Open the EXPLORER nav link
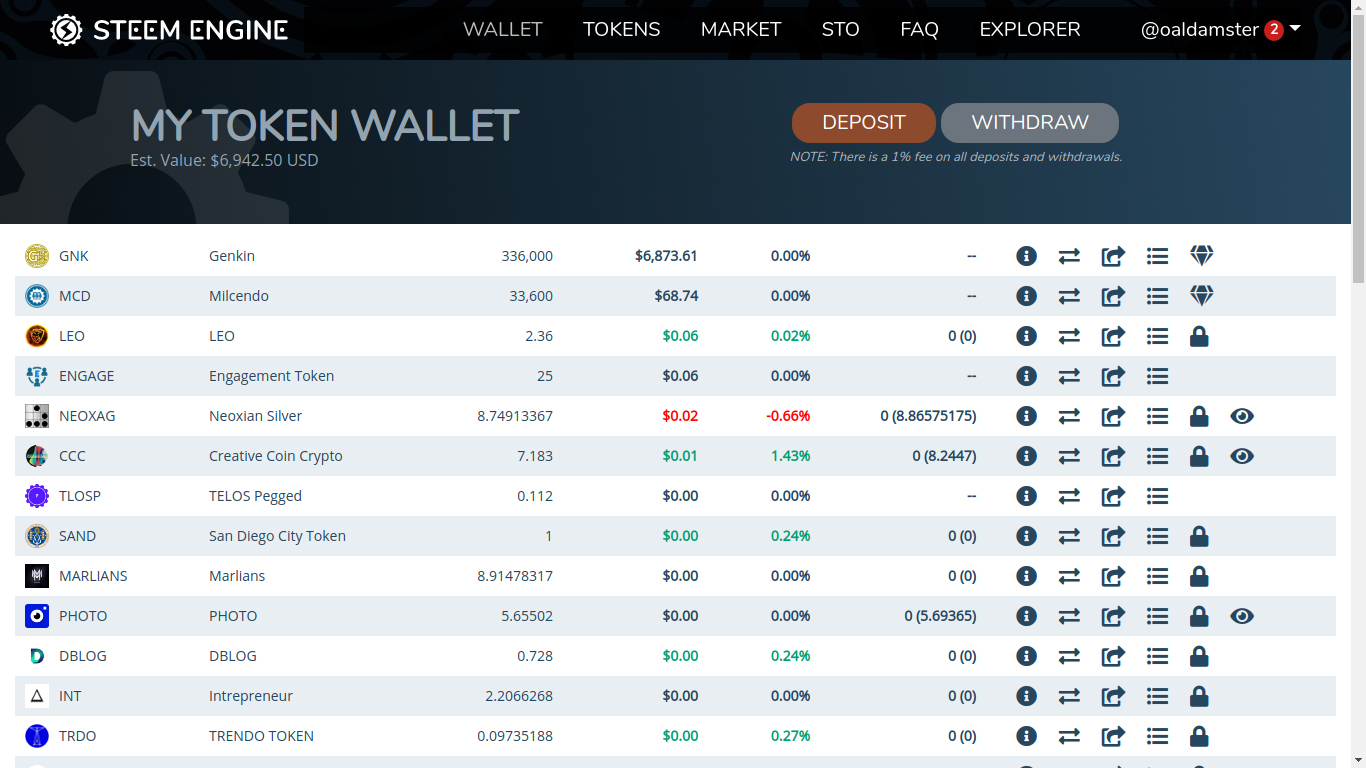1366x768 pixels. tap(1030, 30)
